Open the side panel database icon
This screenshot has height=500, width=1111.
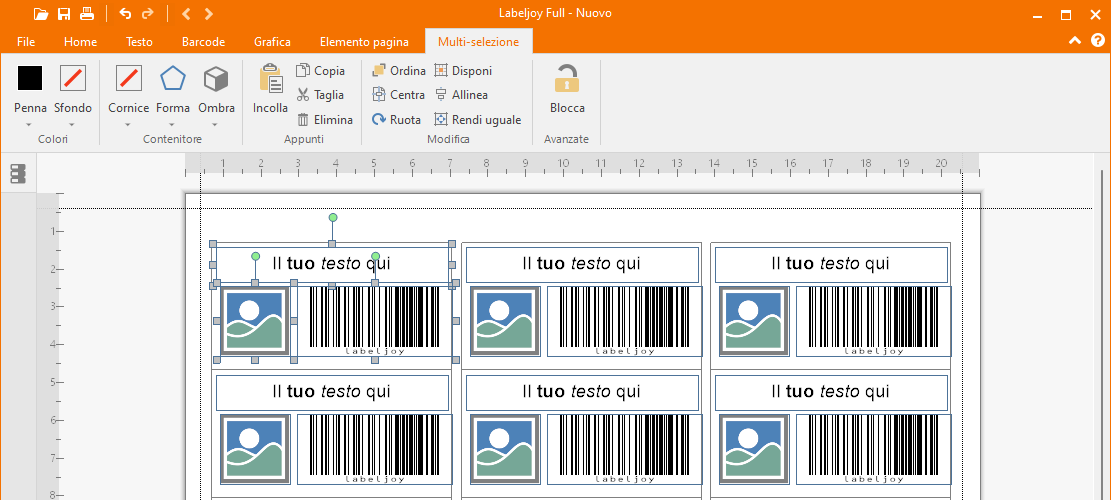click(18, 174)
